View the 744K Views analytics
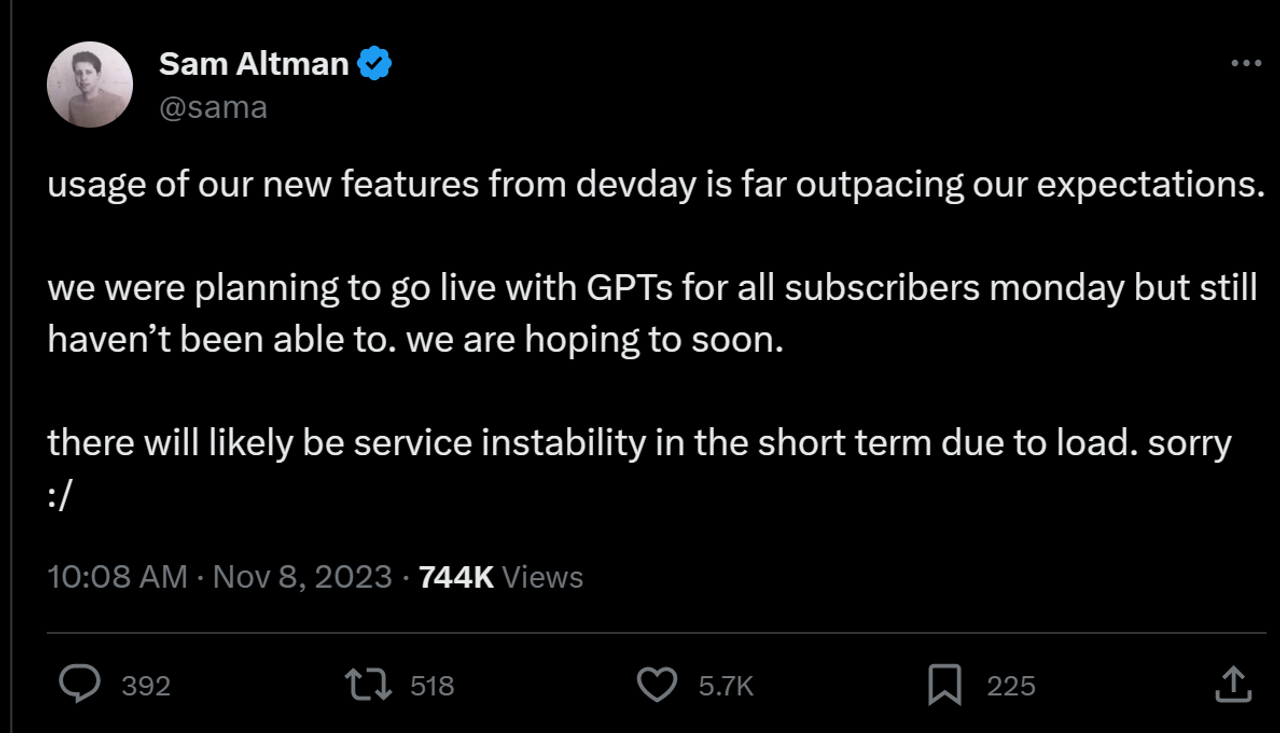Screen dimensions: 1280x733 (500, 577)
